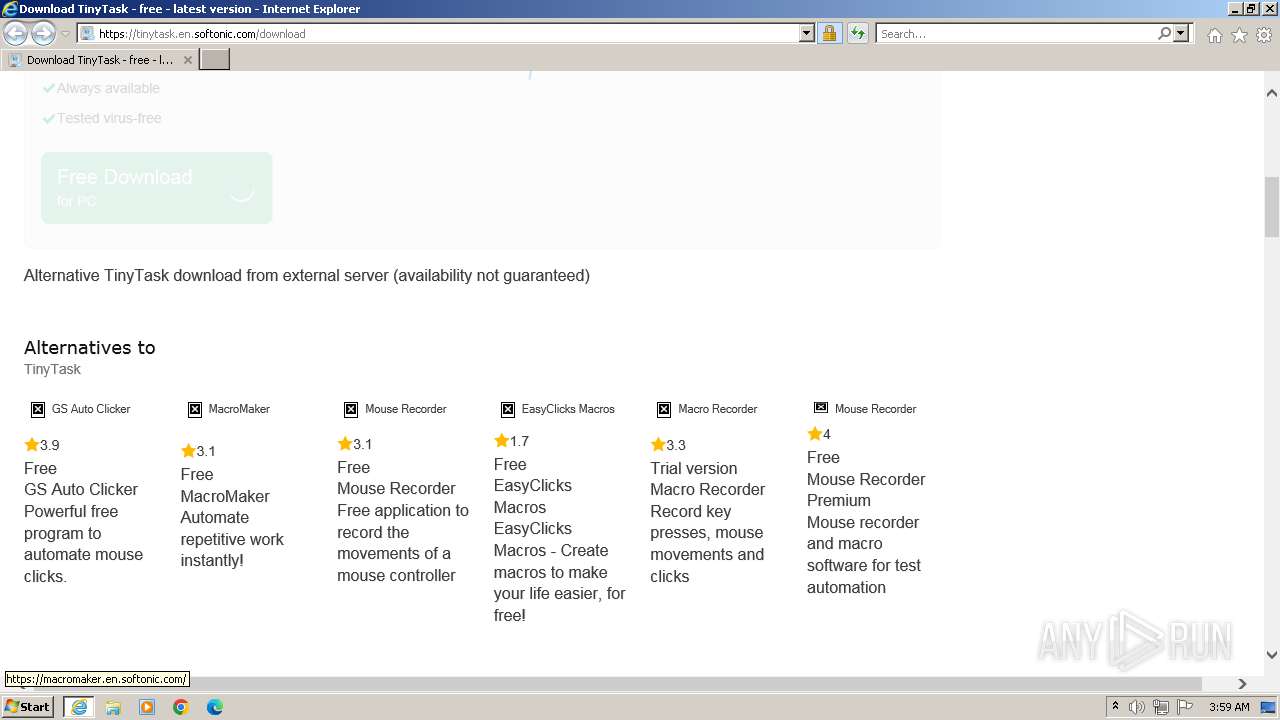Close the Download TinyTask tab
1280x720 pixels.
pos(187,60)
